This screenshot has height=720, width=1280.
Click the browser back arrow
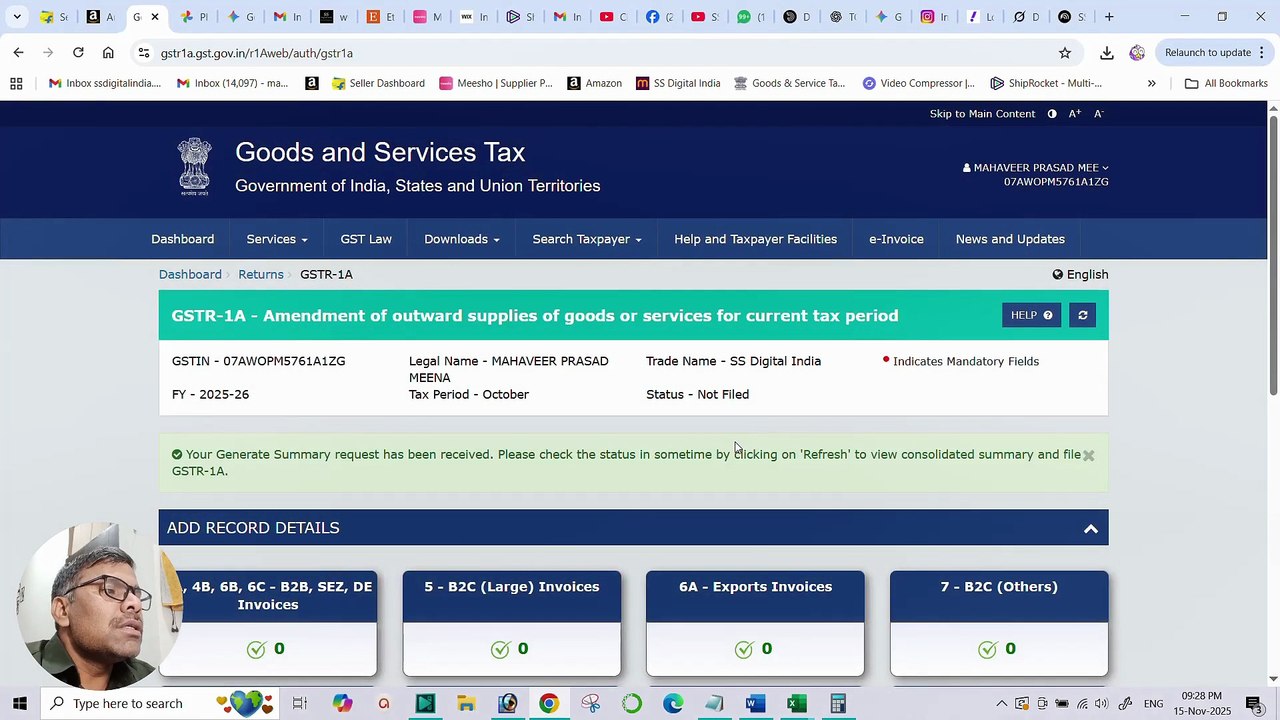click(18, 52)
